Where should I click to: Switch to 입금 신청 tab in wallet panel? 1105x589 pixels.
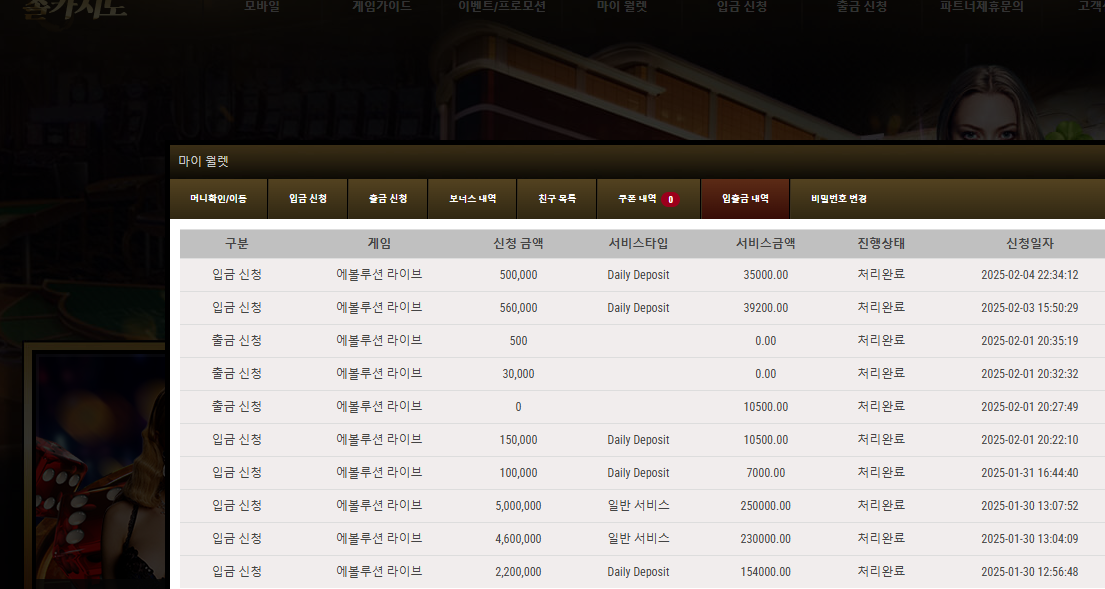click(308, 199)
